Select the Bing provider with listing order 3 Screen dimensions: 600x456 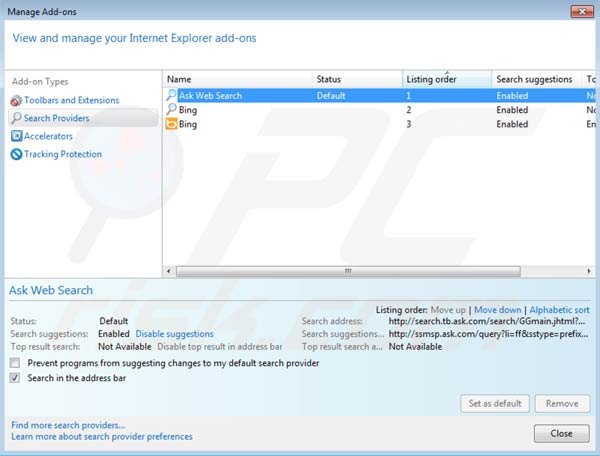click(379, 124)
